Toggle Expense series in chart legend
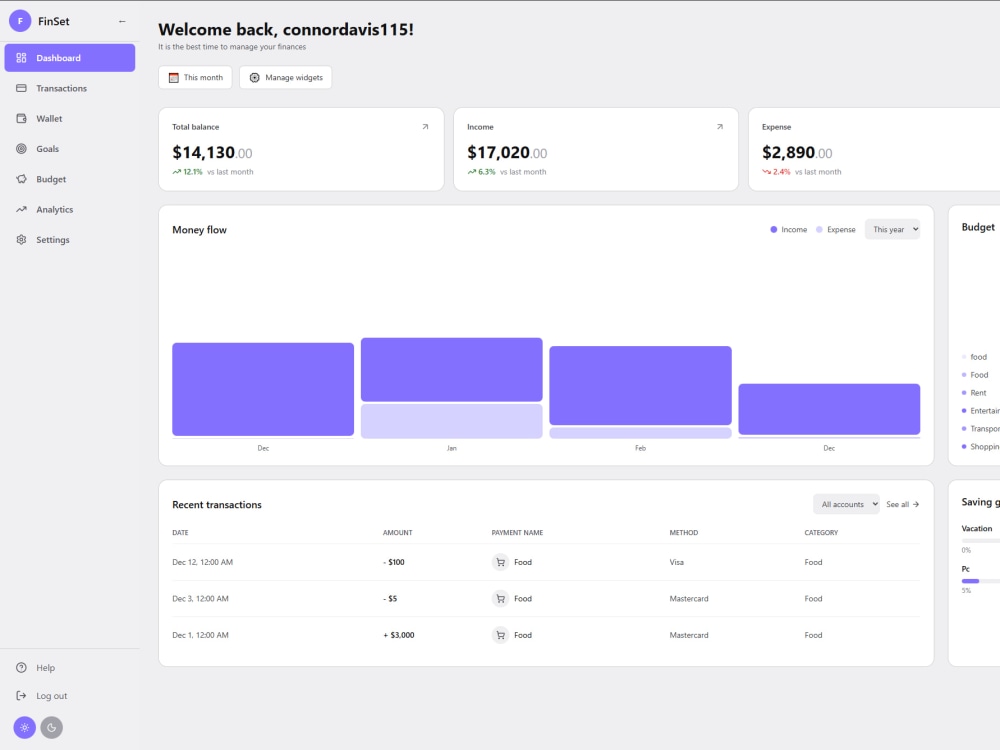This screenshot has width=1000, height=750. tap(836, 230)
